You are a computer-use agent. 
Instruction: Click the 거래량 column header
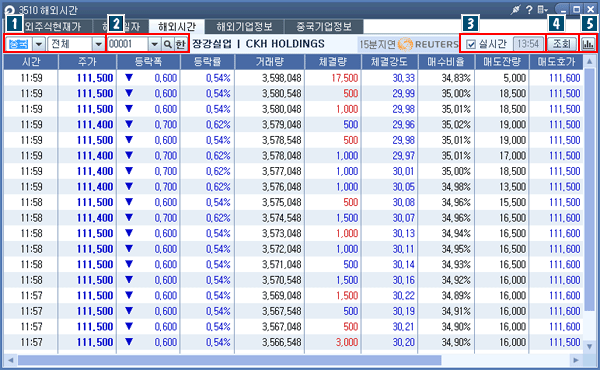[x=269, y=62]
